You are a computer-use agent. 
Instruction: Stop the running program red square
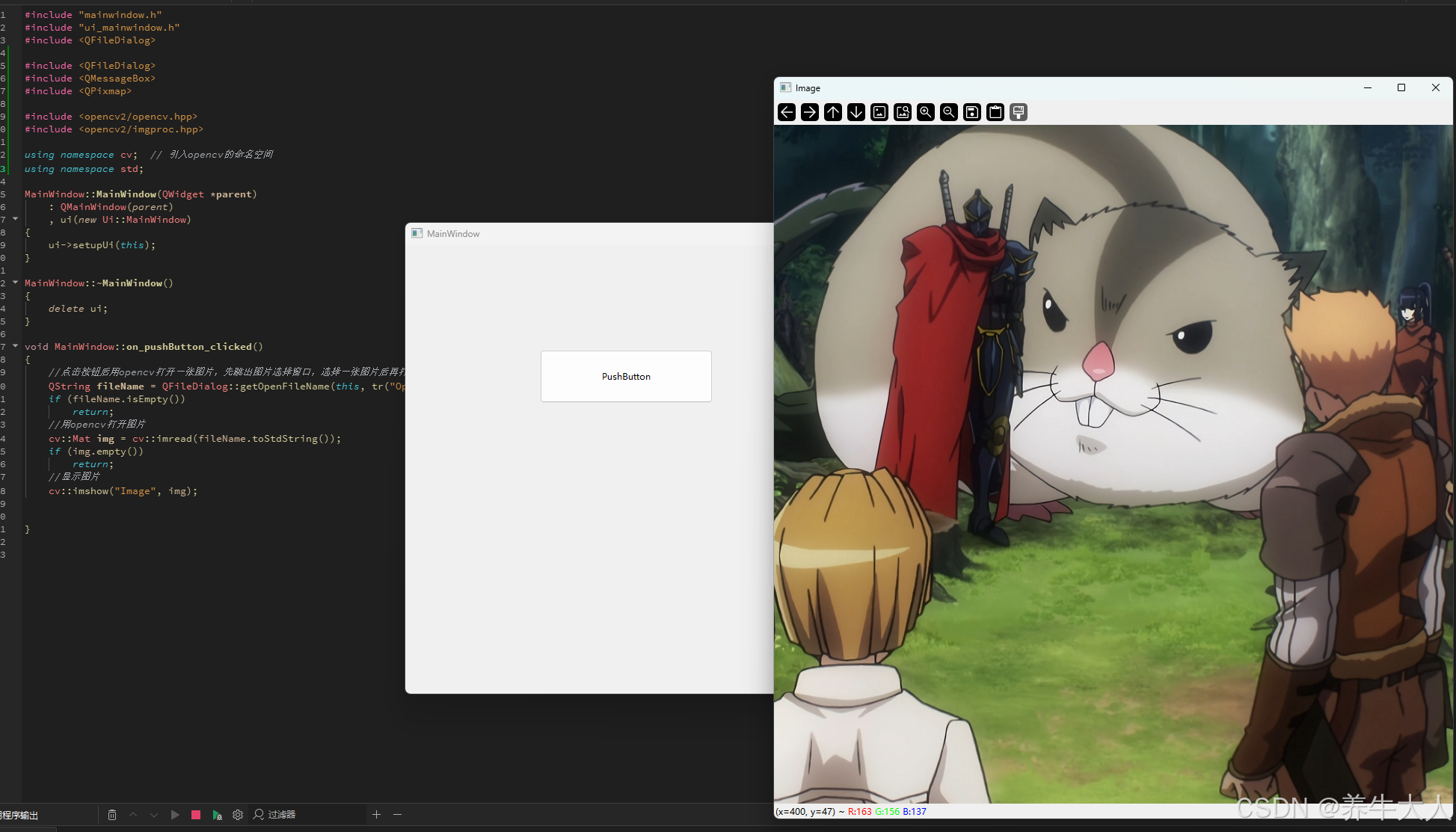[196, 815]
